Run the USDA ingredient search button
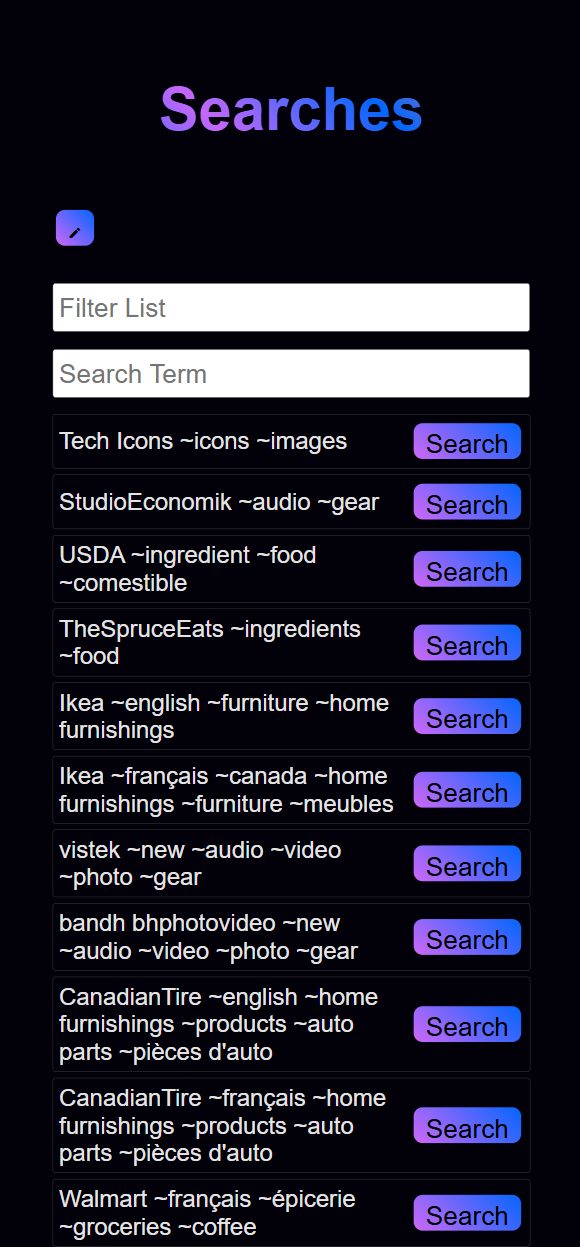 tap(467, 569)
